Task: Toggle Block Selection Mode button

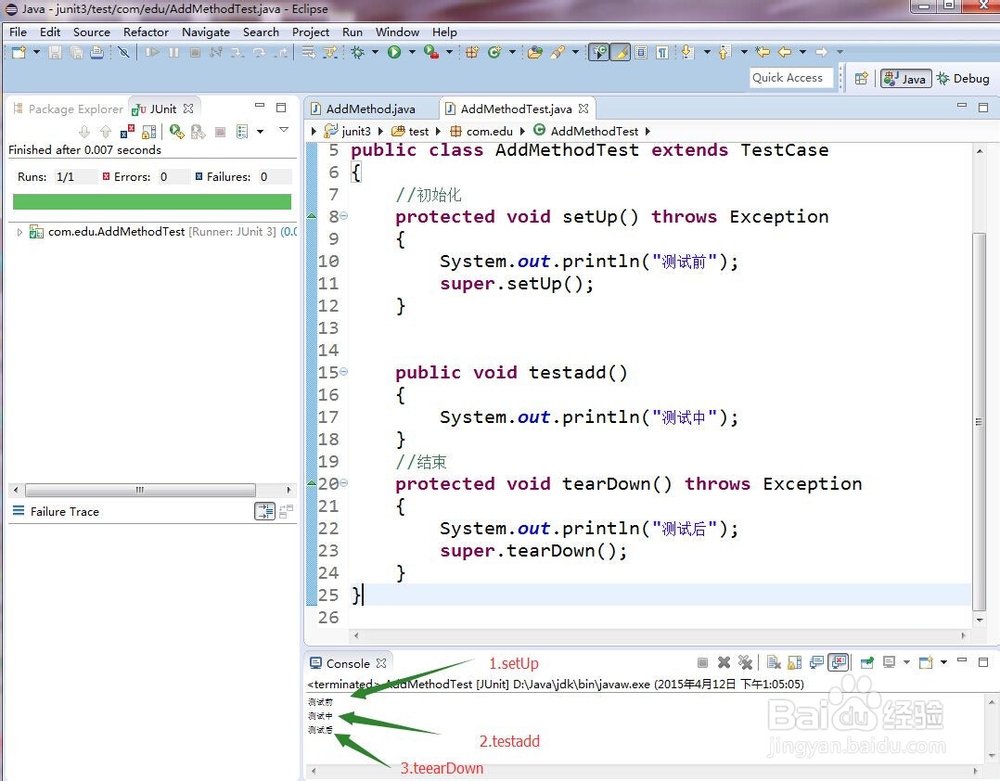Action: [641, 52]
